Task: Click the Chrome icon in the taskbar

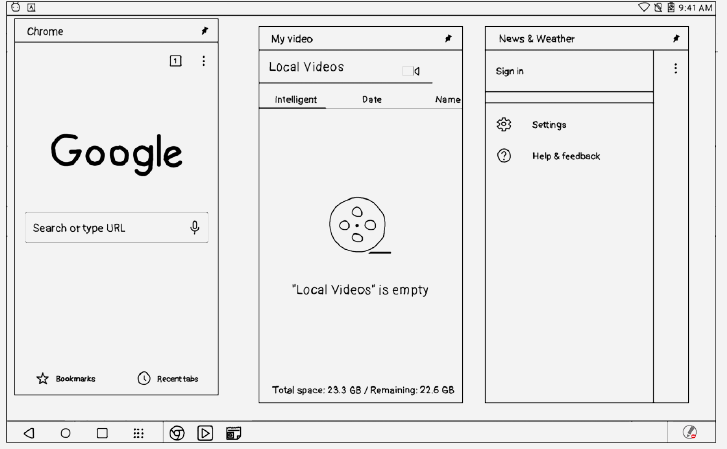Action: (177, 433)
